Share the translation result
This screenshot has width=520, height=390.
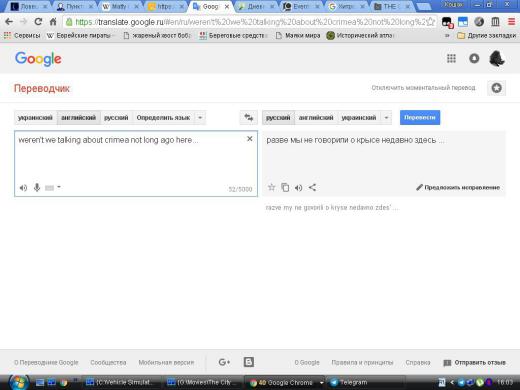tap(312, 188)
